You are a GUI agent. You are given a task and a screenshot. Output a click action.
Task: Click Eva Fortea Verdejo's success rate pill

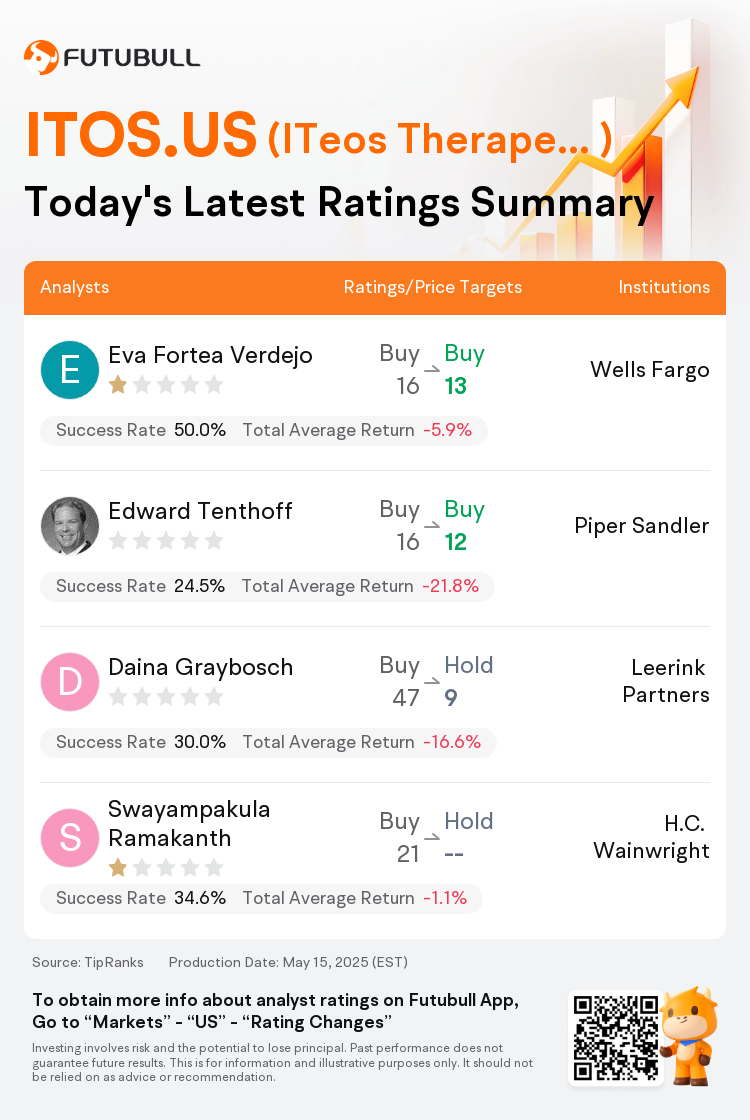[x=264, y=430]
